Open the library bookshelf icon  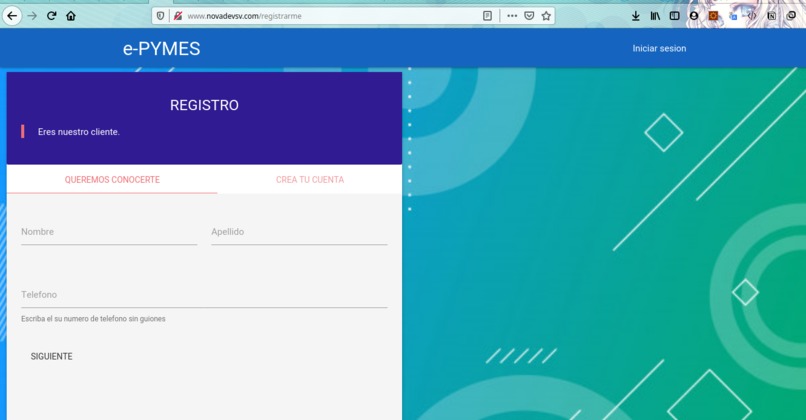pyautogui.click(x=655, y=16)
